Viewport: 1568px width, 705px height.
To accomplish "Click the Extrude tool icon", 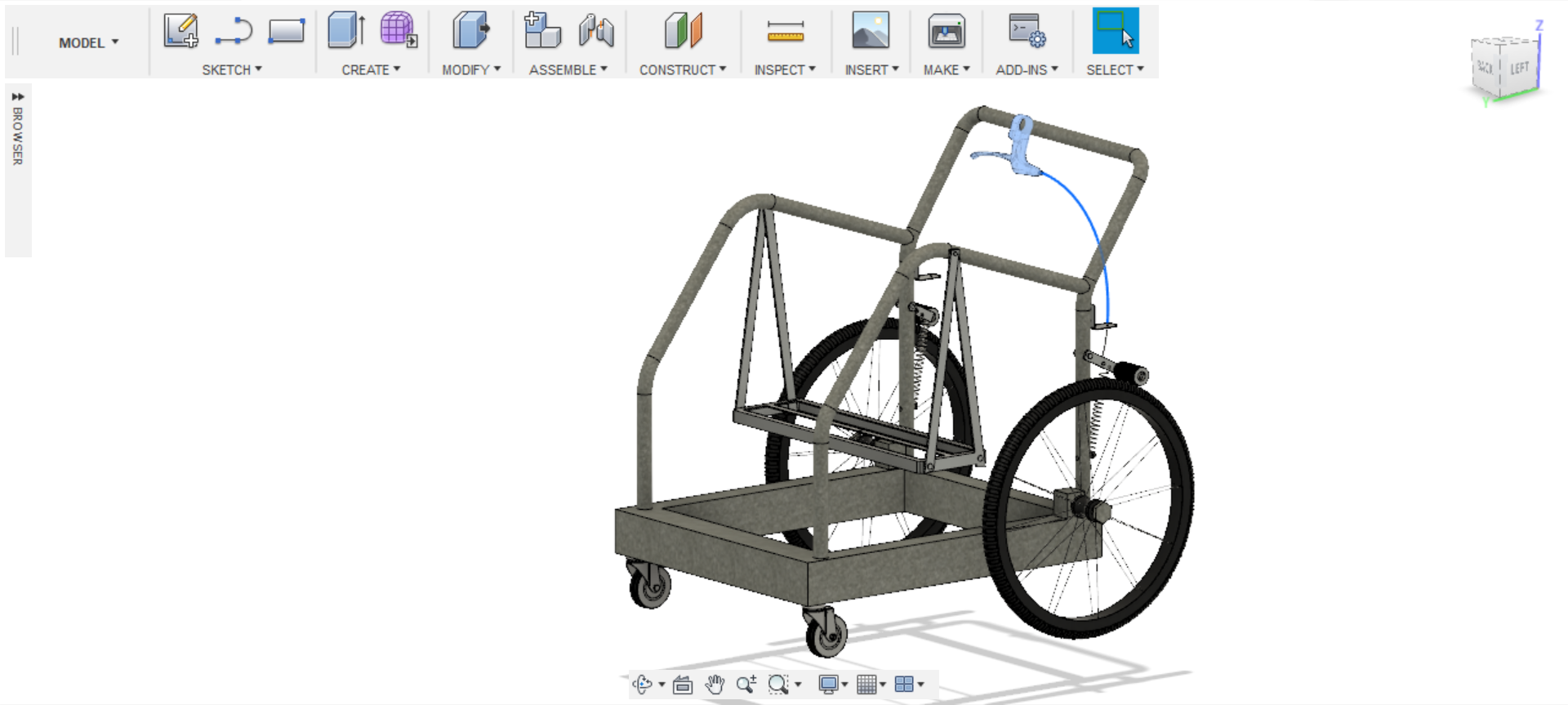I will [346, 31].
